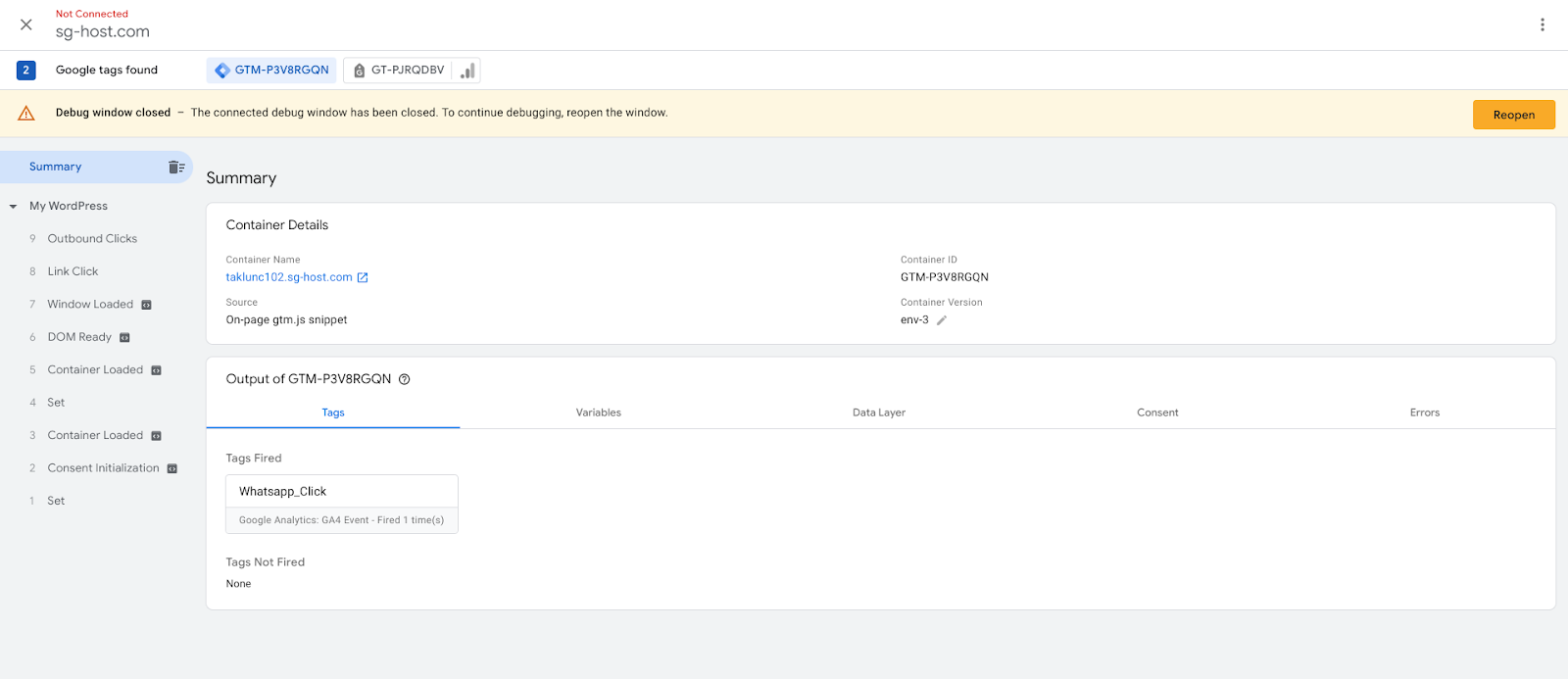The image size is (1568, 679).
Task: Click the bar chart icon beside GT-PJRQDBV
Action: pos(467,71)
